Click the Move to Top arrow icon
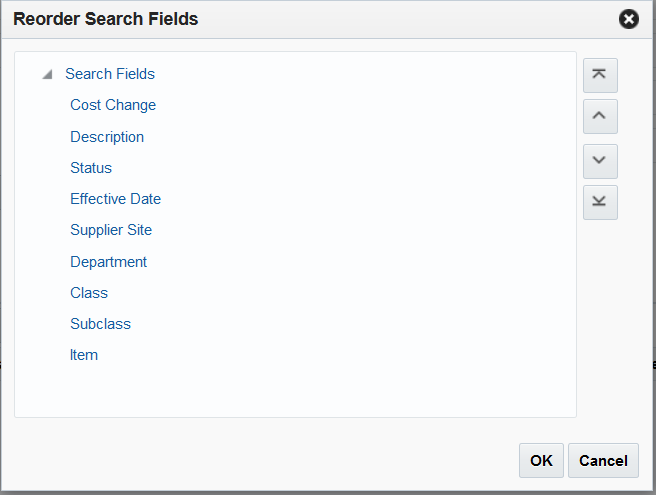The height and width of the screenshot is (495, 656). click(x=600, y=75)
